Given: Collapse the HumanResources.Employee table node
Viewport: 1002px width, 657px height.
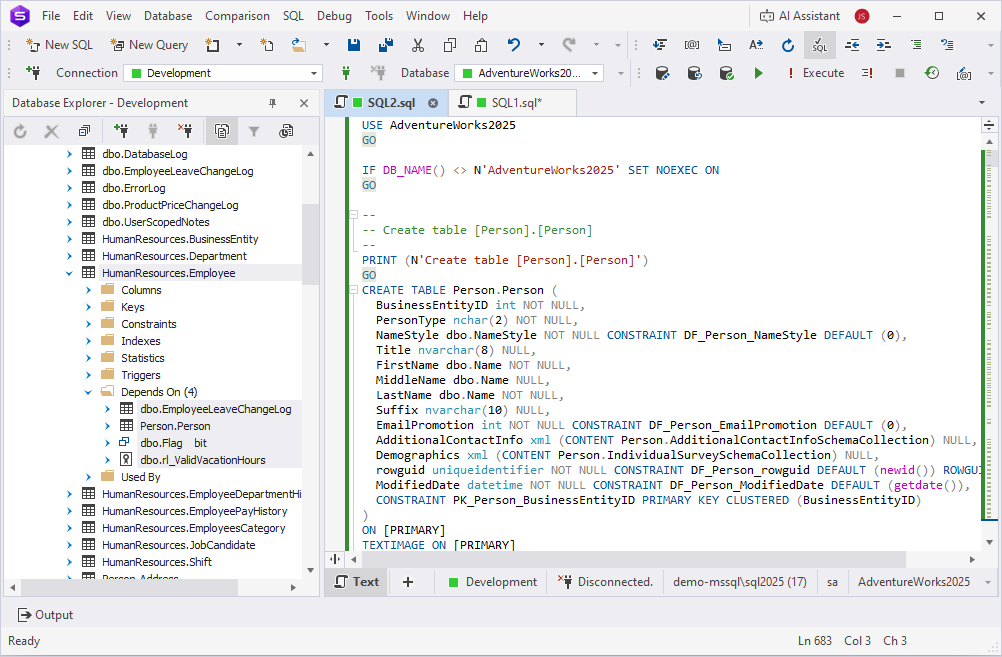Looking at the screenshot, I should click(69, 273).
